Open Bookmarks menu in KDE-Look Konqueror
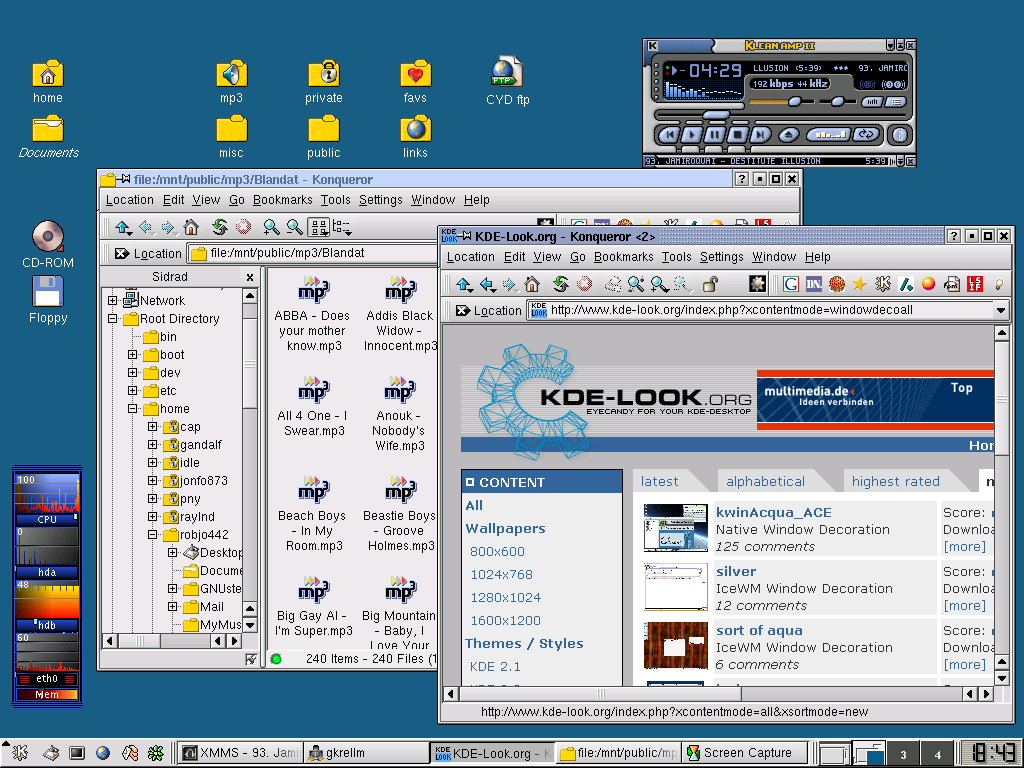The width and height of the screenshot is (1024, 768). click(624, 257)
